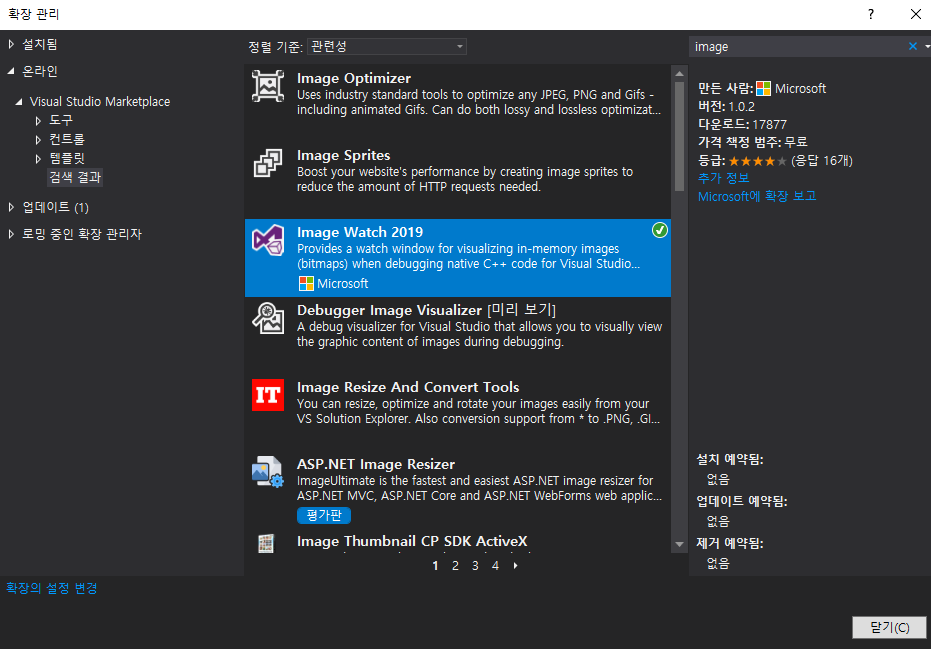The width and height of the screenshot is (931, 649).
Task: Expand the 템플릿 node
Action: 38,159
